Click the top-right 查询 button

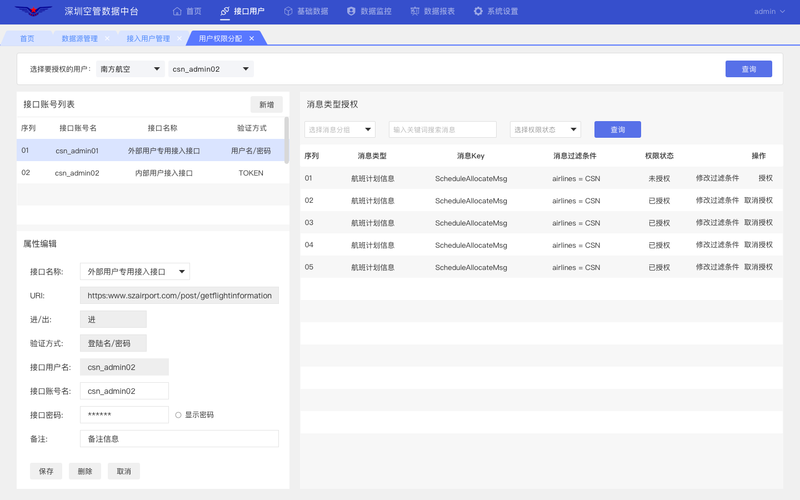click(x=748, y=69)
